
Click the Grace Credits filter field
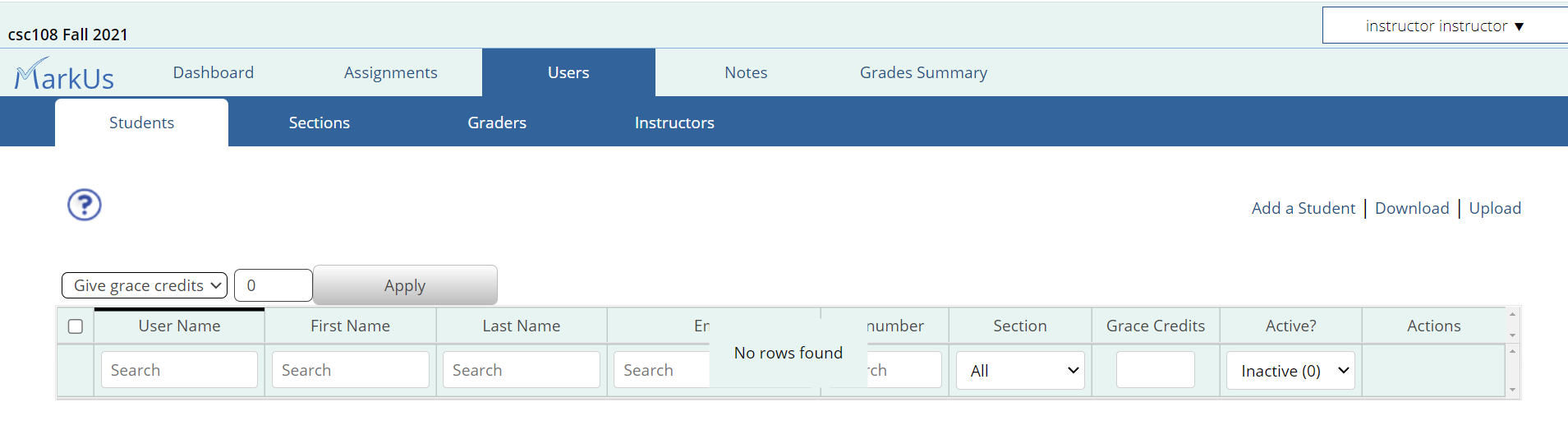coord(1156,370)
